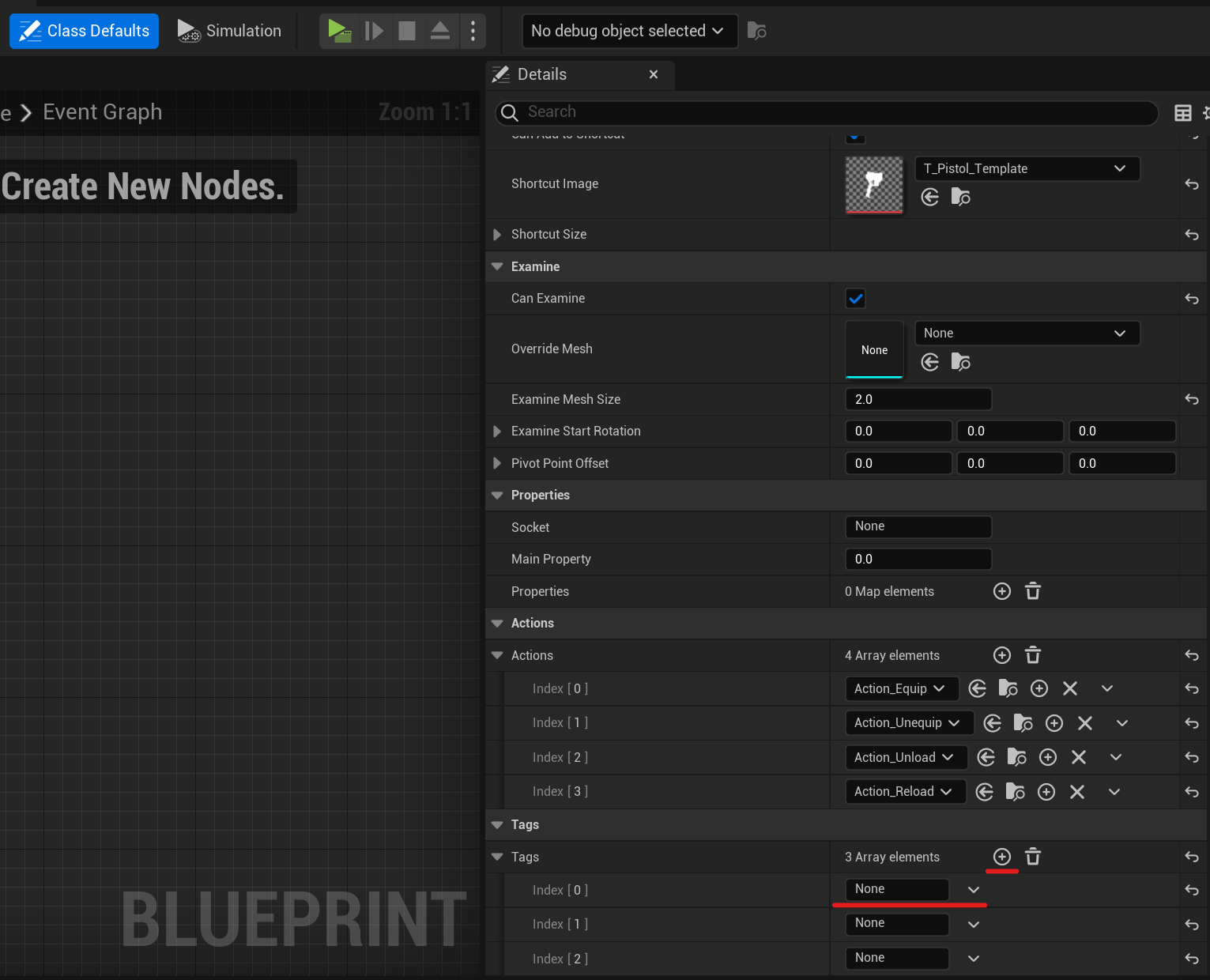
Task: Reset Actions Index 1 to default
Action: 1192,723
